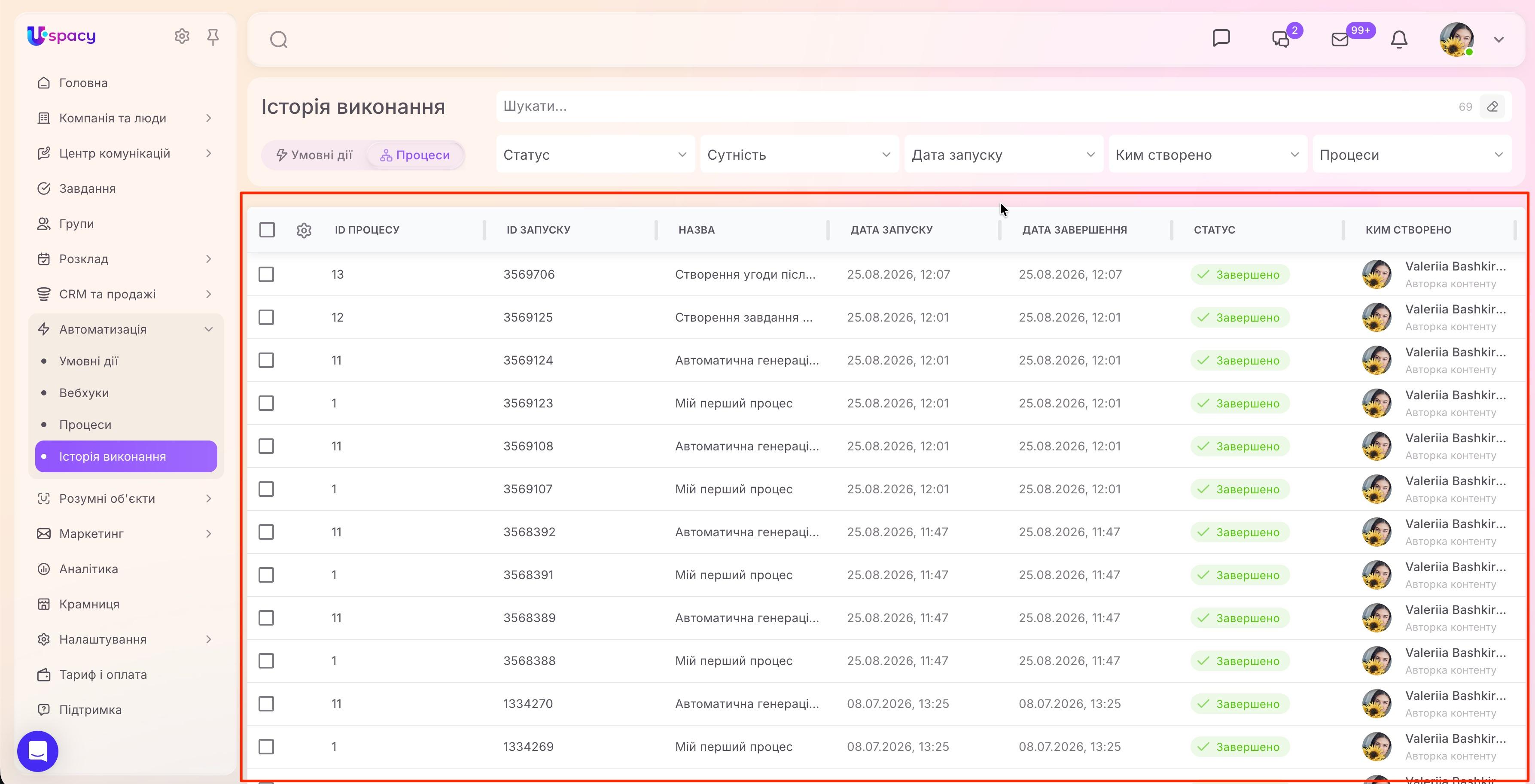Switch to the Умовні дії tab
The height and width of the screenshot is (784, 1535).
coord(314,155)
